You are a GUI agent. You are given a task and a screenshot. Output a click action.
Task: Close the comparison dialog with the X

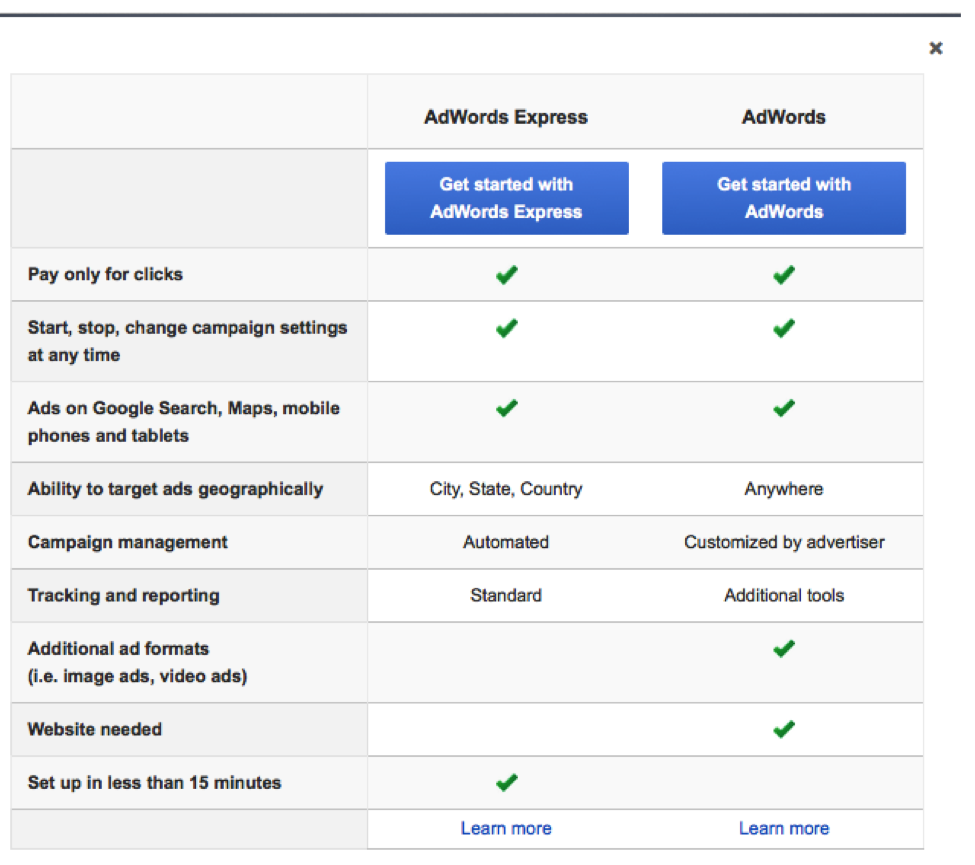pyautogui.click(x=935, y=48)
